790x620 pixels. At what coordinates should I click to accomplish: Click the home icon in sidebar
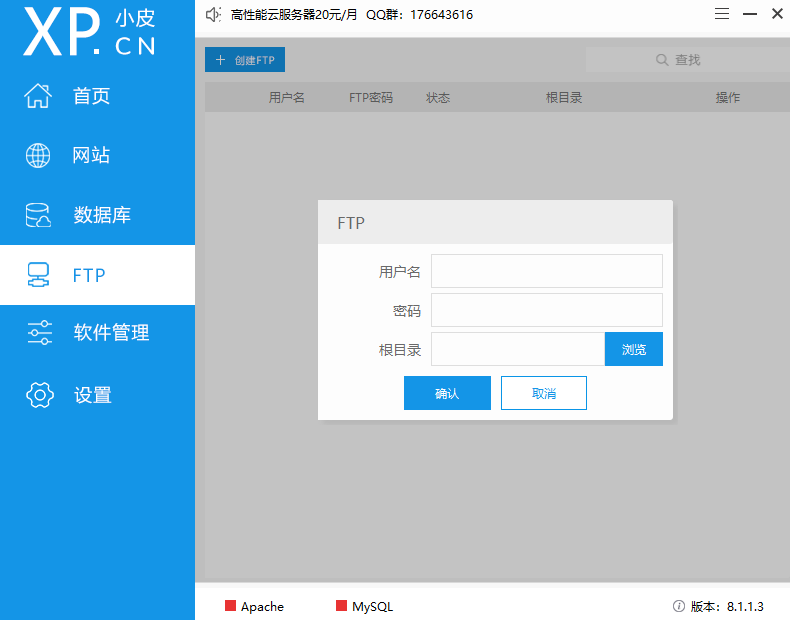coord(38,96)
